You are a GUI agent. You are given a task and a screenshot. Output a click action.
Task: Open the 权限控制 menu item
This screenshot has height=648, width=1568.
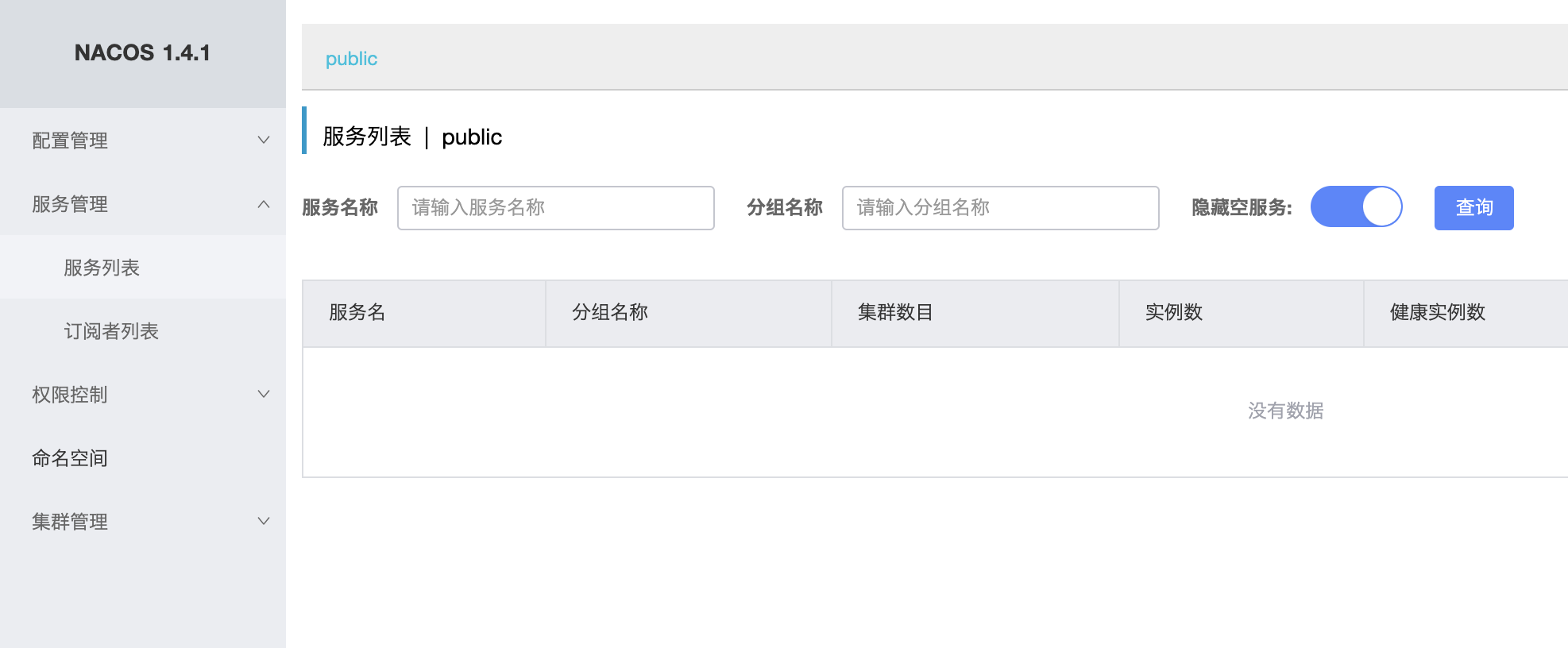click(70, 395)
